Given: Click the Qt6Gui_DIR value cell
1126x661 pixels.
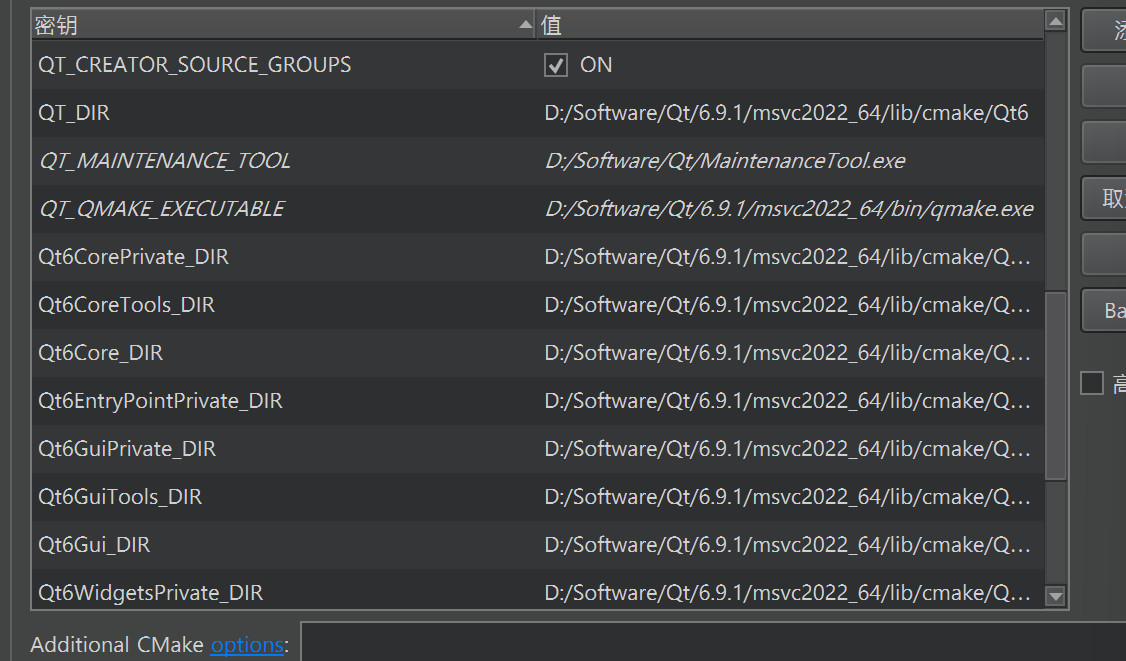Looking at the screenshot, I should pyautogui.click(x=788, y=545).
